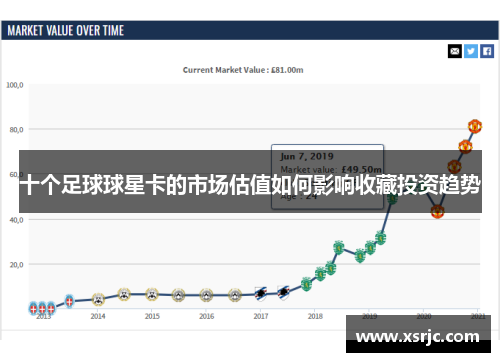This screenshot has height=362, width=500.
Task: Select Udinese crest marker at 2014
Action: [98, 299]
